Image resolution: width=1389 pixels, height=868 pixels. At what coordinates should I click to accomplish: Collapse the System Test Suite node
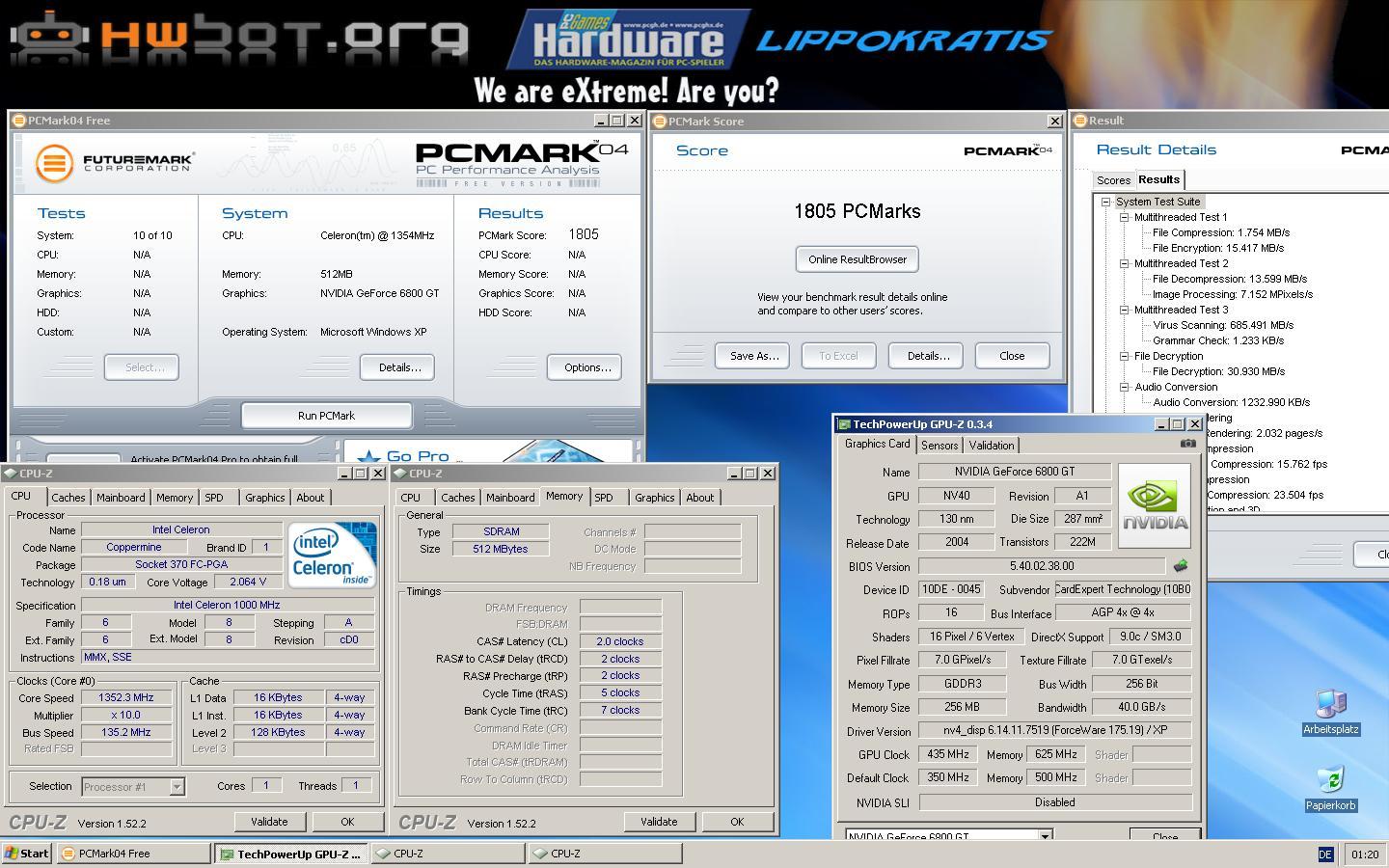pos(1106,202)
